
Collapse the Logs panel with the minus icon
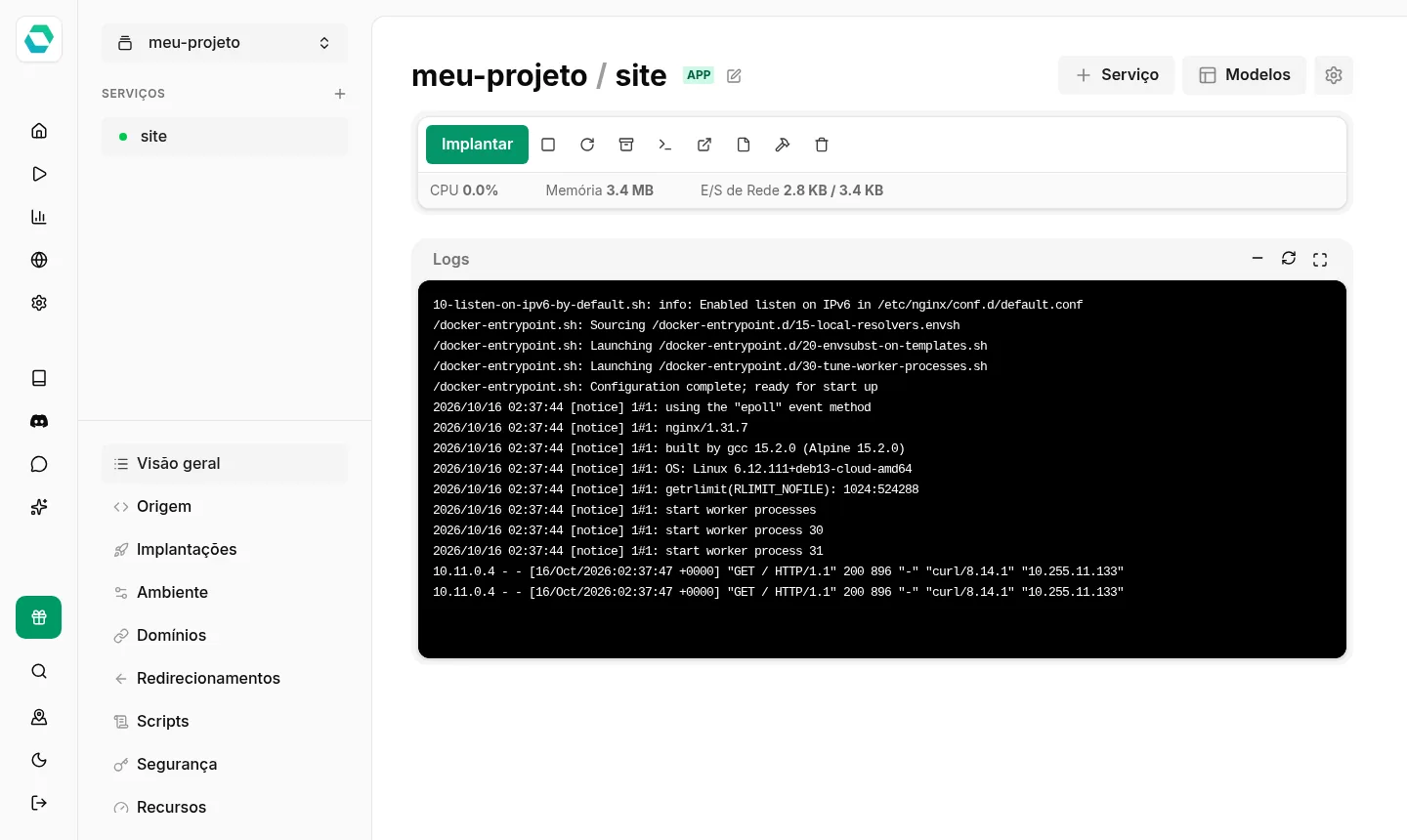pyautogui.click(x=1258, y=259)
